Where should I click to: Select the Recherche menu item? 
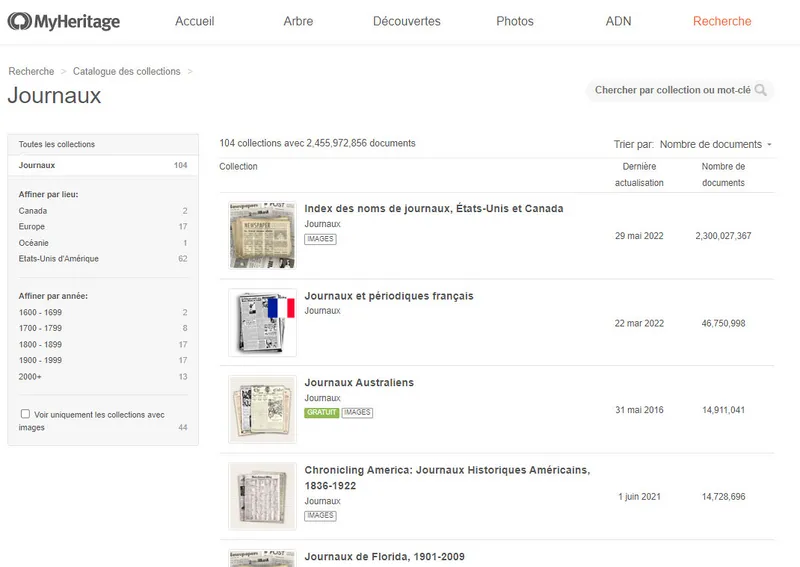pos(722,21)
